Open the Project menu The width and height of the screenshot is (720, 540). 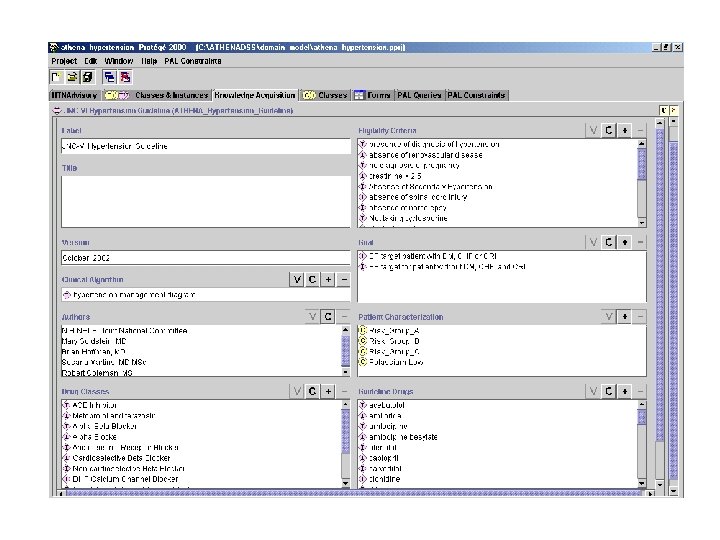[64, 61]
